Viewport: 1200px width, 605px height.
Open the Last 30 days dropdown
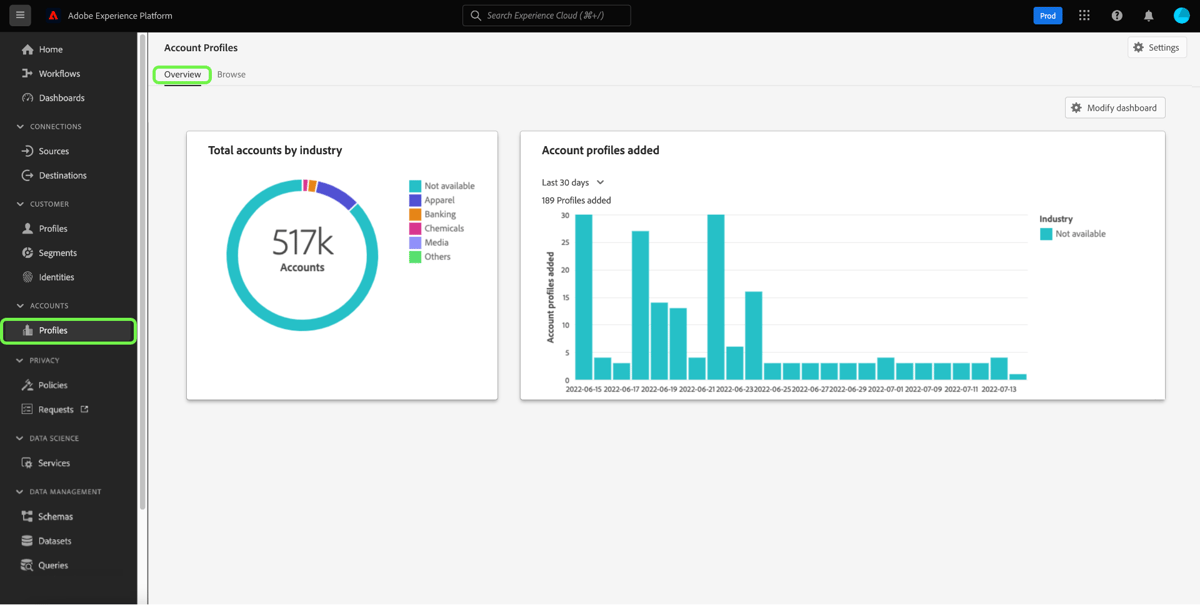(x=570, y=182)
